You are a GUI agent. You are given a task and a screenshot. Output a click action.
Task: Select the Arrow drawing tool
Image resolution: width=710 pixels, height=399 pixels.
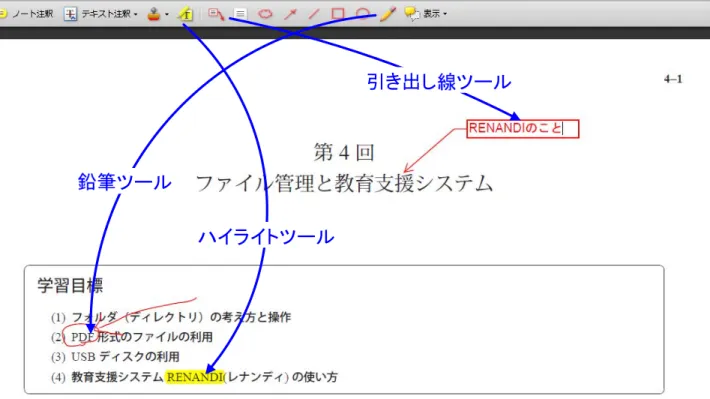point(290,14)
